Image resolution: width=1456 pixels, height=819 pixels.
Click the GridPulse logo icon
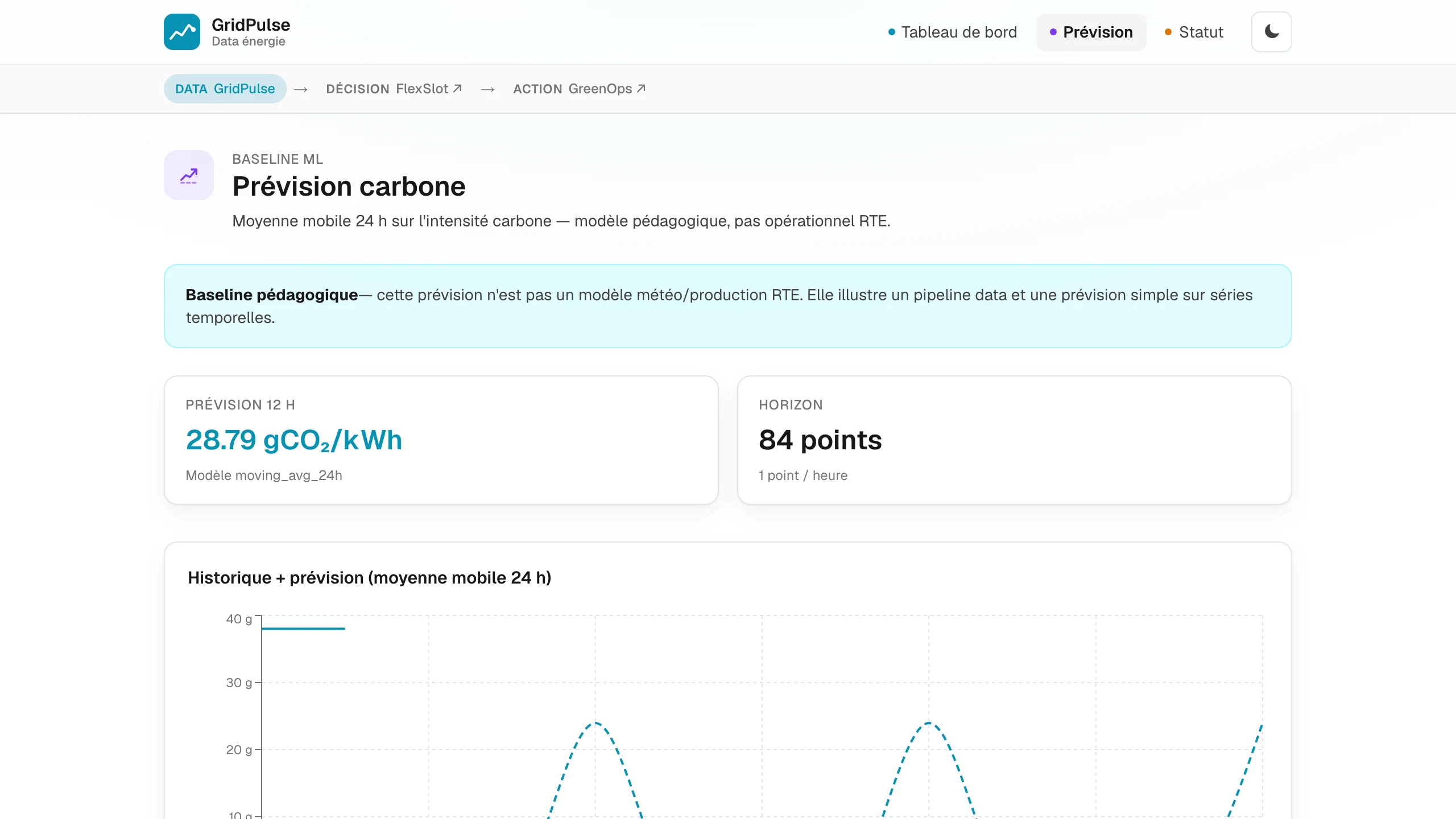(x=182, y=32)
